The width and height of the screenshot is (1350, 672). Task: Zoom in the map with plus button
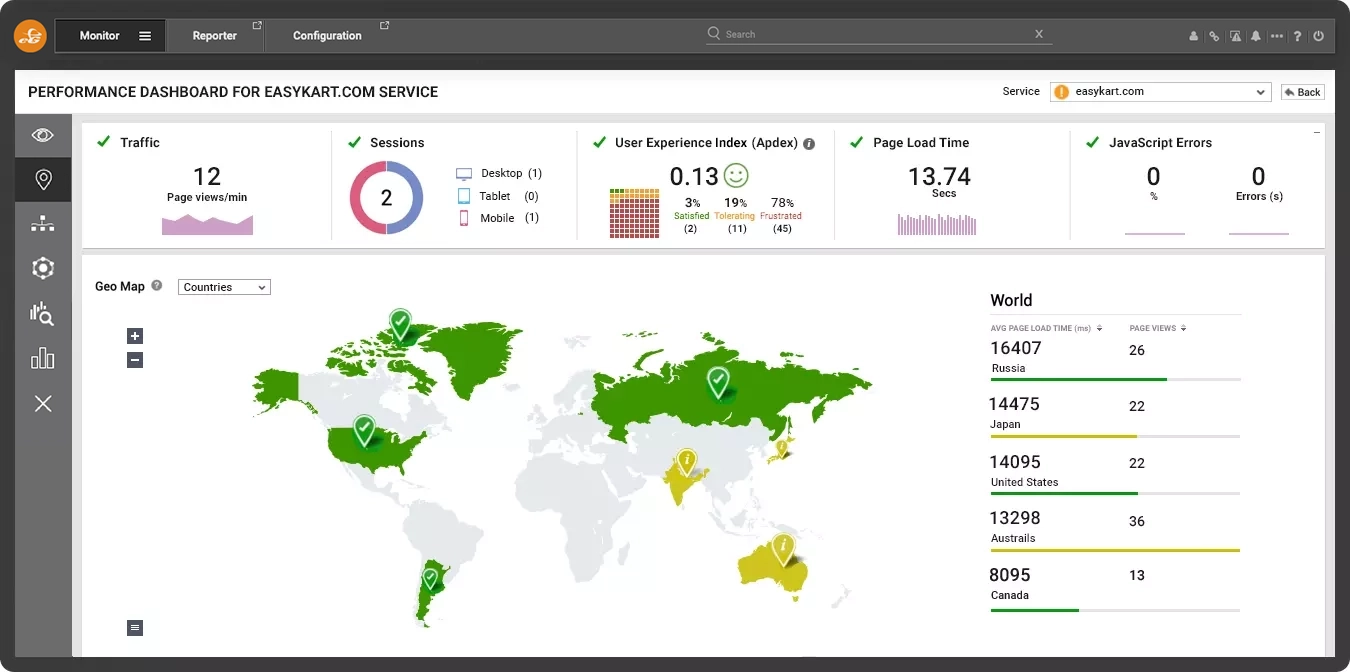pos(135,336)
